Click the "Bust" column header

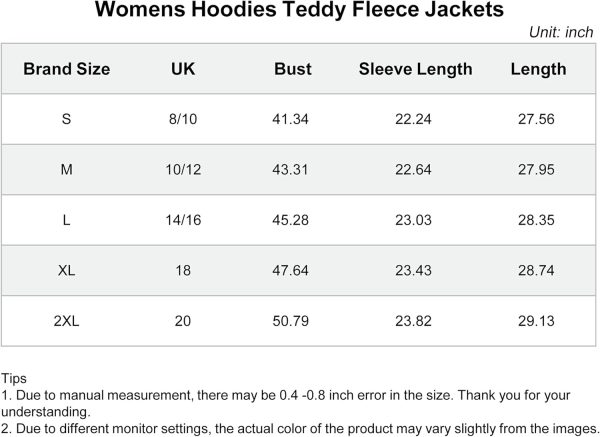point(293,70)
